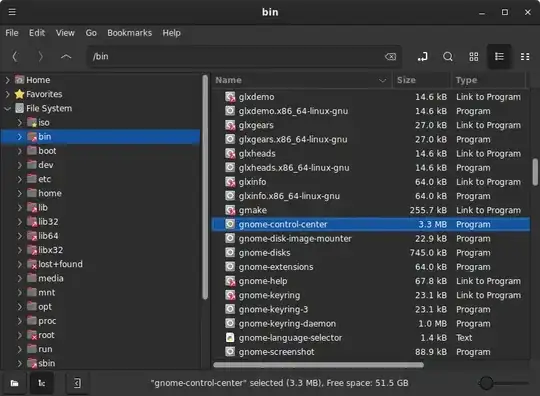Maximize the bin window
540x396 pixels.
[x=505, y=12]
